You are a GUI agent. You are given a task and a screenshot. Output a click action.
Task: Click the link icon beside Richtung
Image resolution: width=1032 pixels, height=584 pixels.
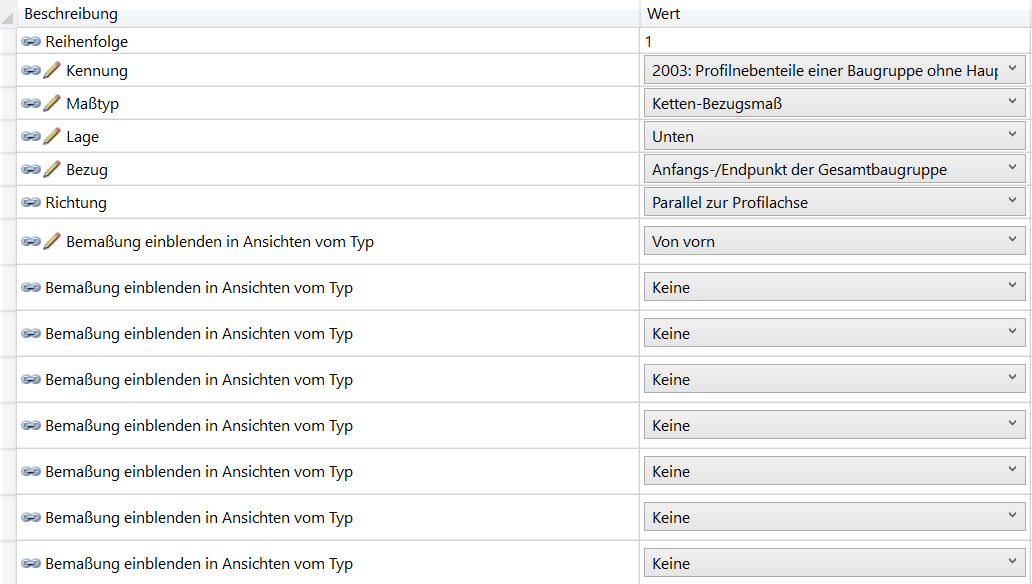(30, 202)
